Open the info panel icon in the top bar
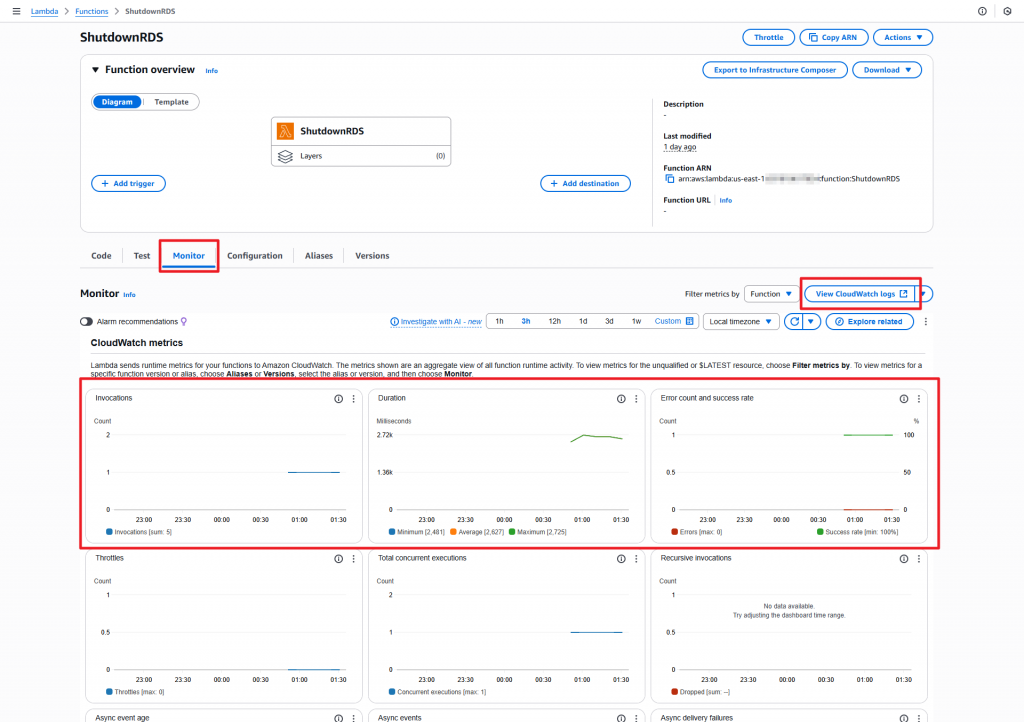Image resolution: width=1024 pixels, height=722 pixels. click(x=982, y=11)
